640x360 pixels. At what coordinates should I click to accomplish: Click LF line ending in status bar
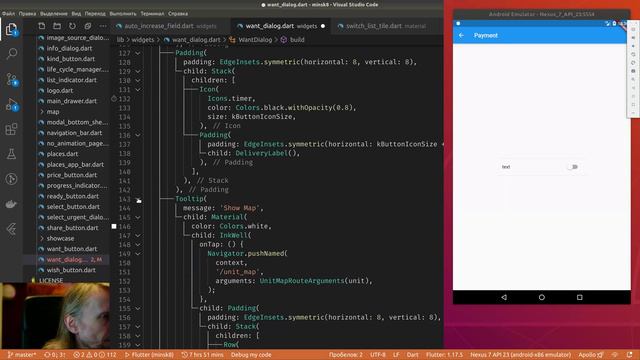pyautogui.click(x=396, y=355)
